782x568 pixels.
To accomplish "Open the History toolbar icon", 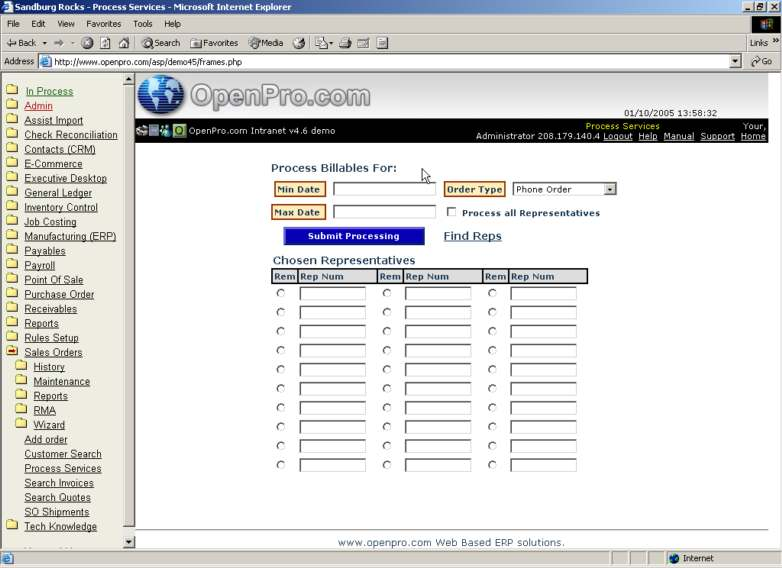I will [299, 43].
